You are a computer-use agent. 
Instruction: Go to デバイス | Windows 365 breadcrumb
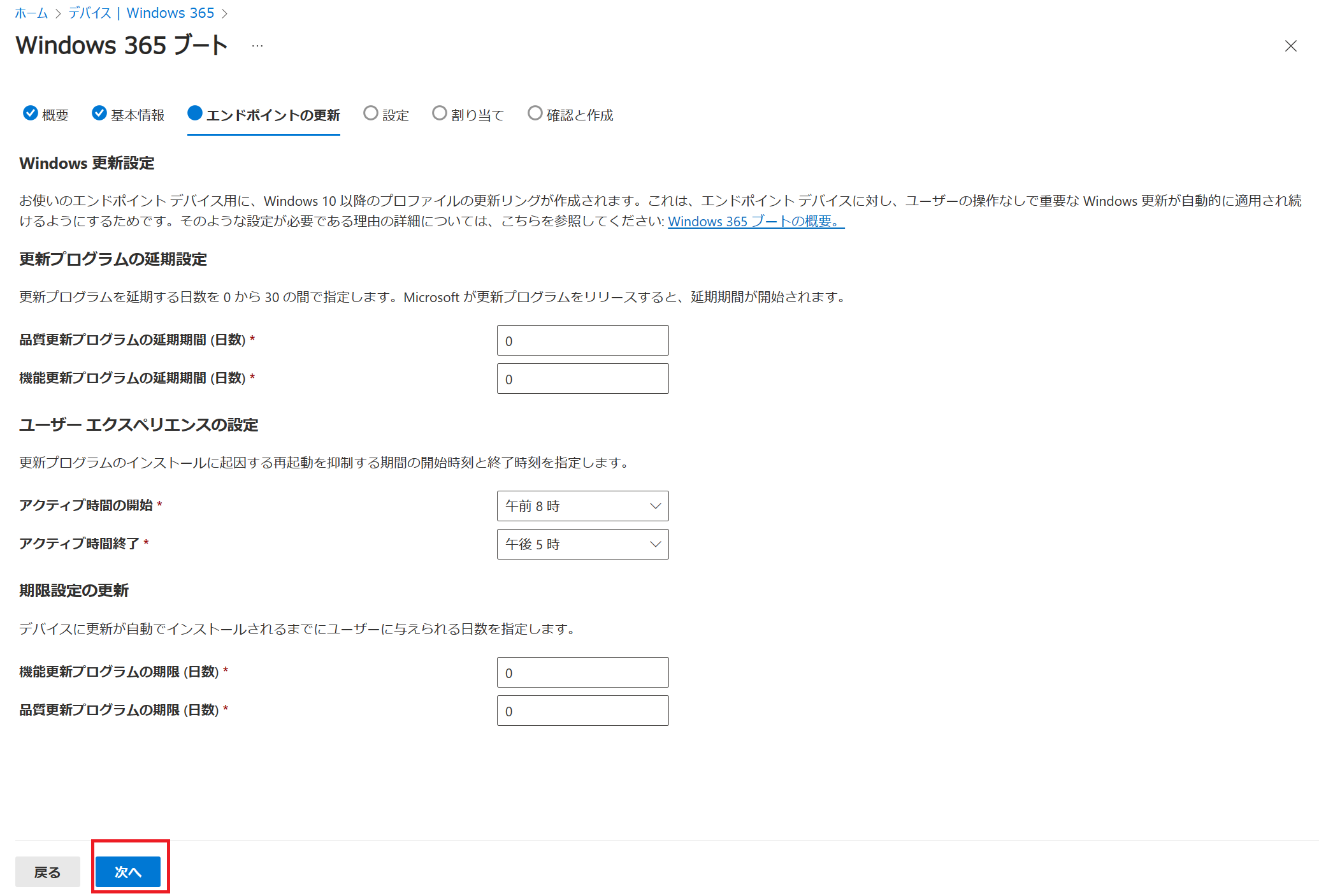tap(141, 13)
